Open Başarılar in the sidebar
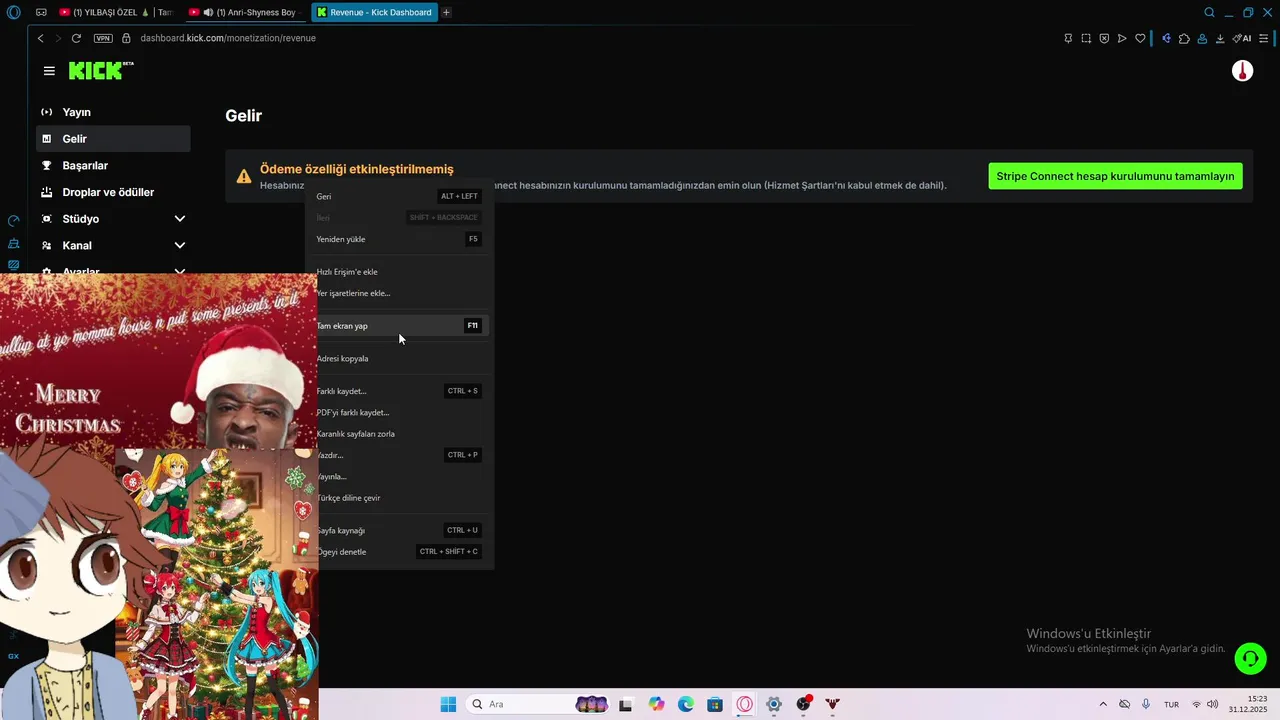The height and width of the screenshot is (720, 1280). click(113, 165)
